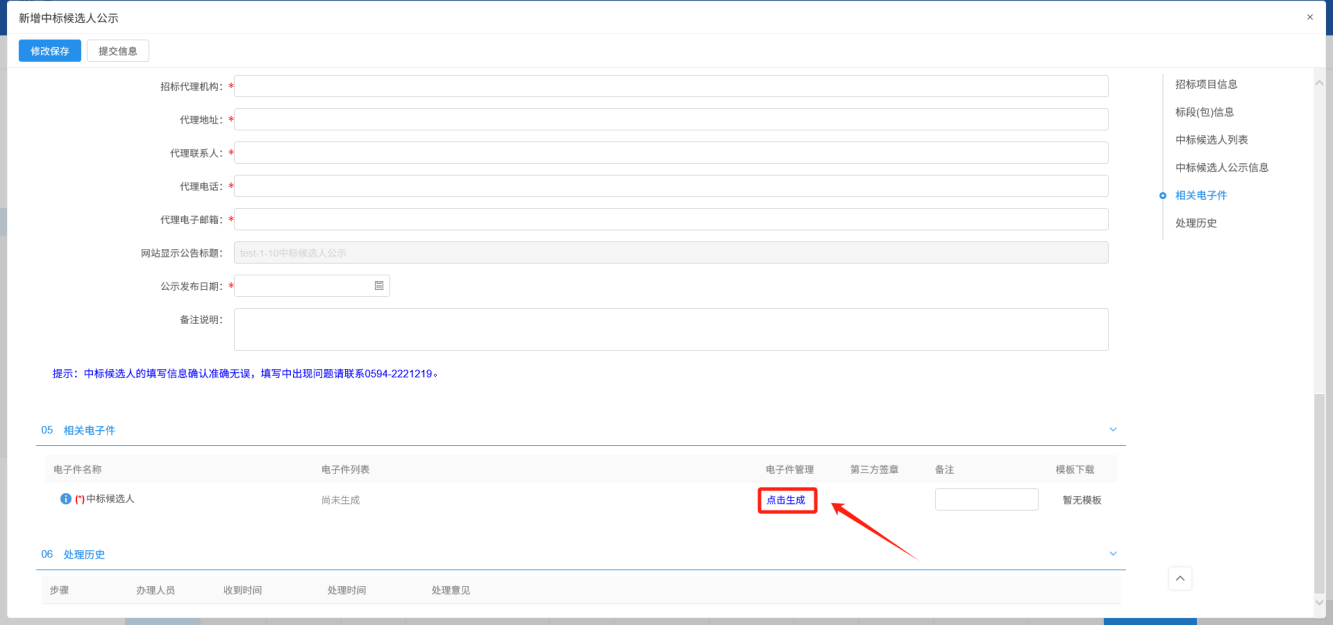
Task: Collapse the 06 处理历史 section
Action: (1113, 554)
